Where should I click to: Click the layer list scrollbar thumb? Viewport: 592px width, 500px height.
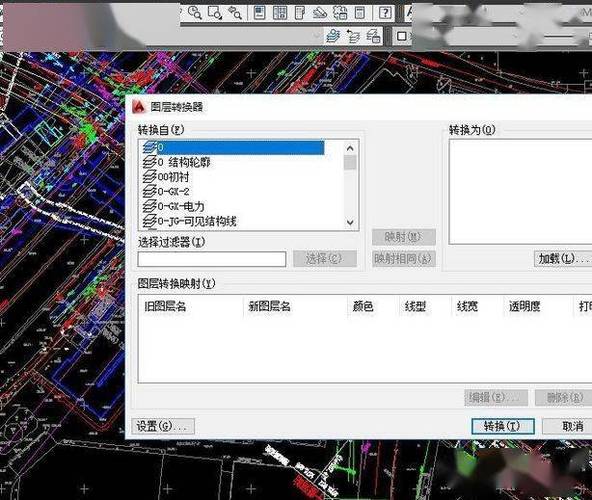[350, 162]
